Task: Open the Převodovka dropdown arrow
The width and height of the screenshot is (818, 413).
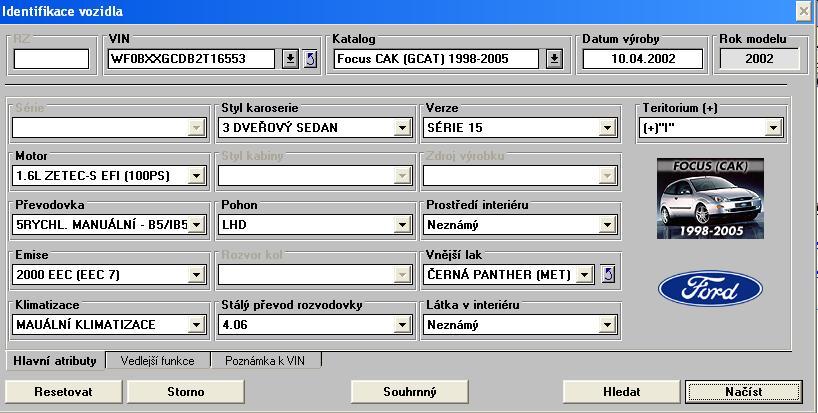Action: (x=196, y=225)
